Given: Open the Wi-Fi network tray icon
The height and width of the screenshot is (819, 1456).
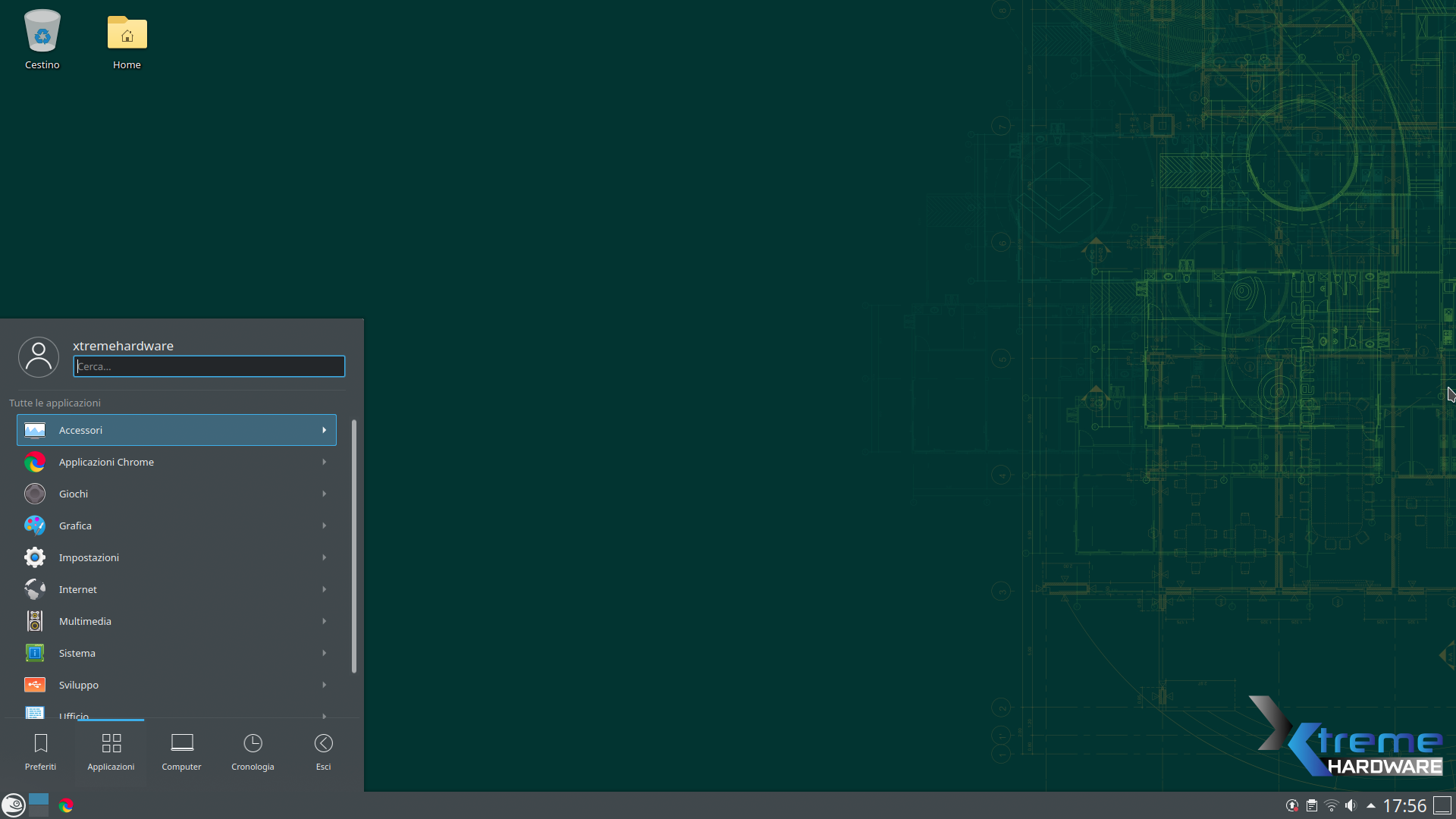Looking at the screenshot, I should point(1332,805).
